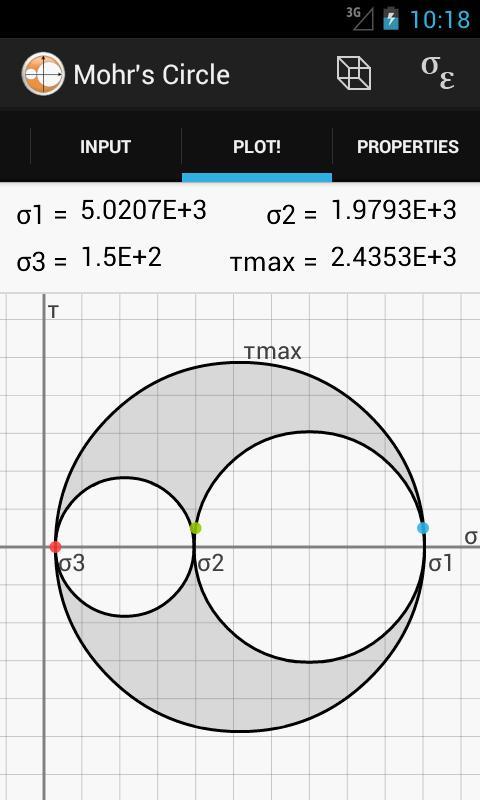Select the σ2 value 1.9793E+3
The image size is (480, 800).
click(x=393, y=210)
